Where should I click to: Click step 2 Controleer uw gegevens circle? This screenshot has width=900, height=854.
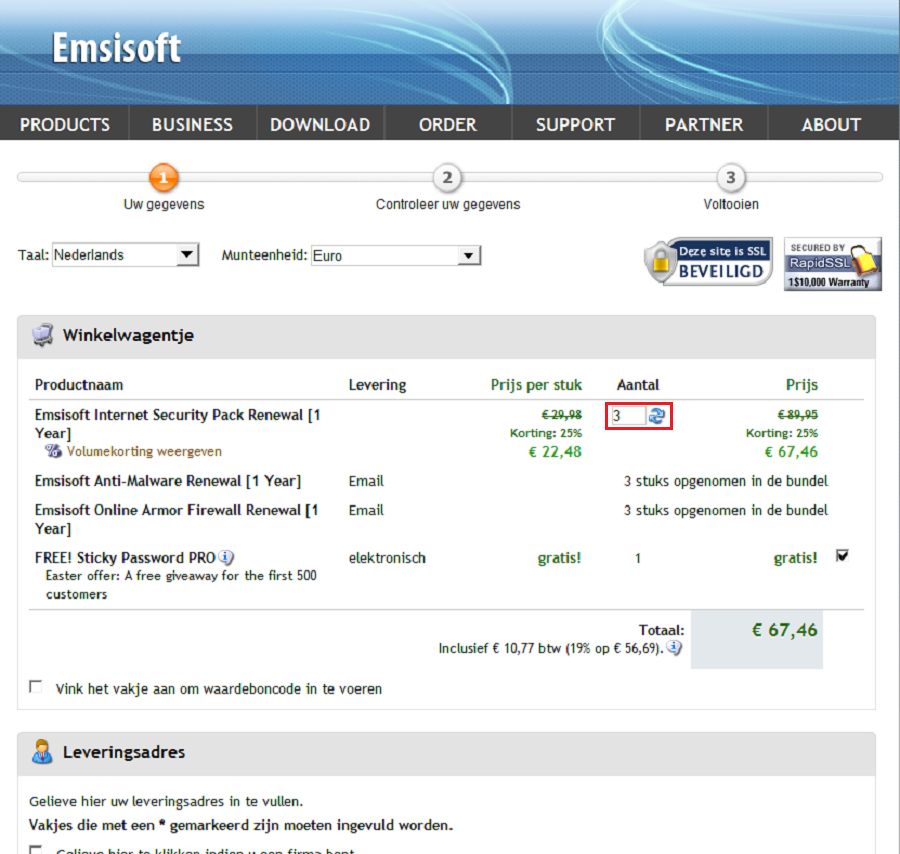point(447,177)
